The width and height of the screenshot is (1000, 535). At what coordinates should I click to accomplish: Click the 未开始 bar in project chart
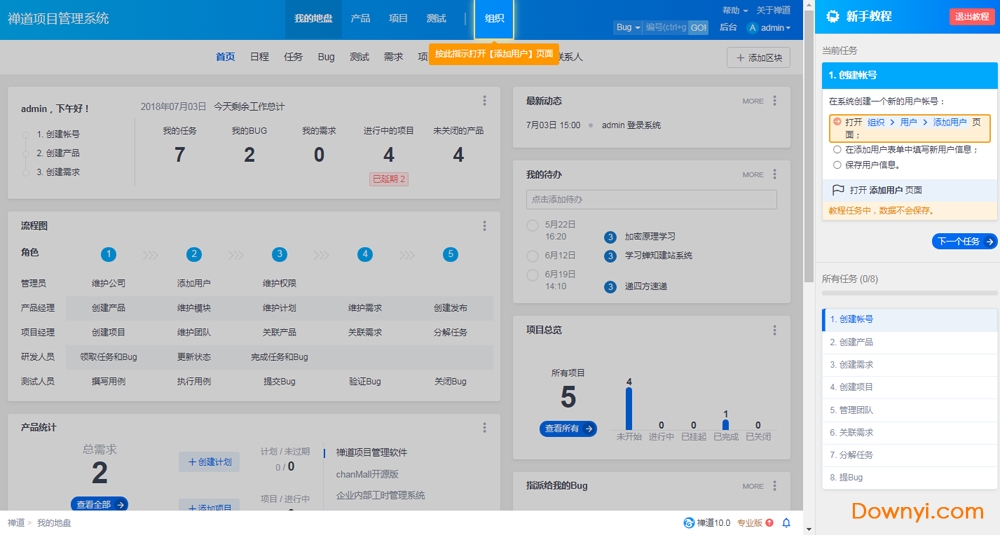[629, 408]
